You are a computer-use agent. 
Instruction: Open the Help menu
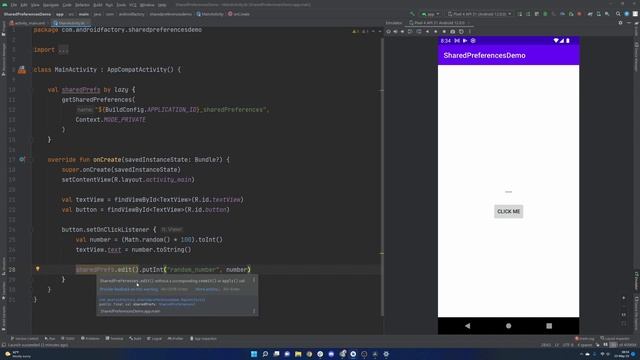pos(162,5)
